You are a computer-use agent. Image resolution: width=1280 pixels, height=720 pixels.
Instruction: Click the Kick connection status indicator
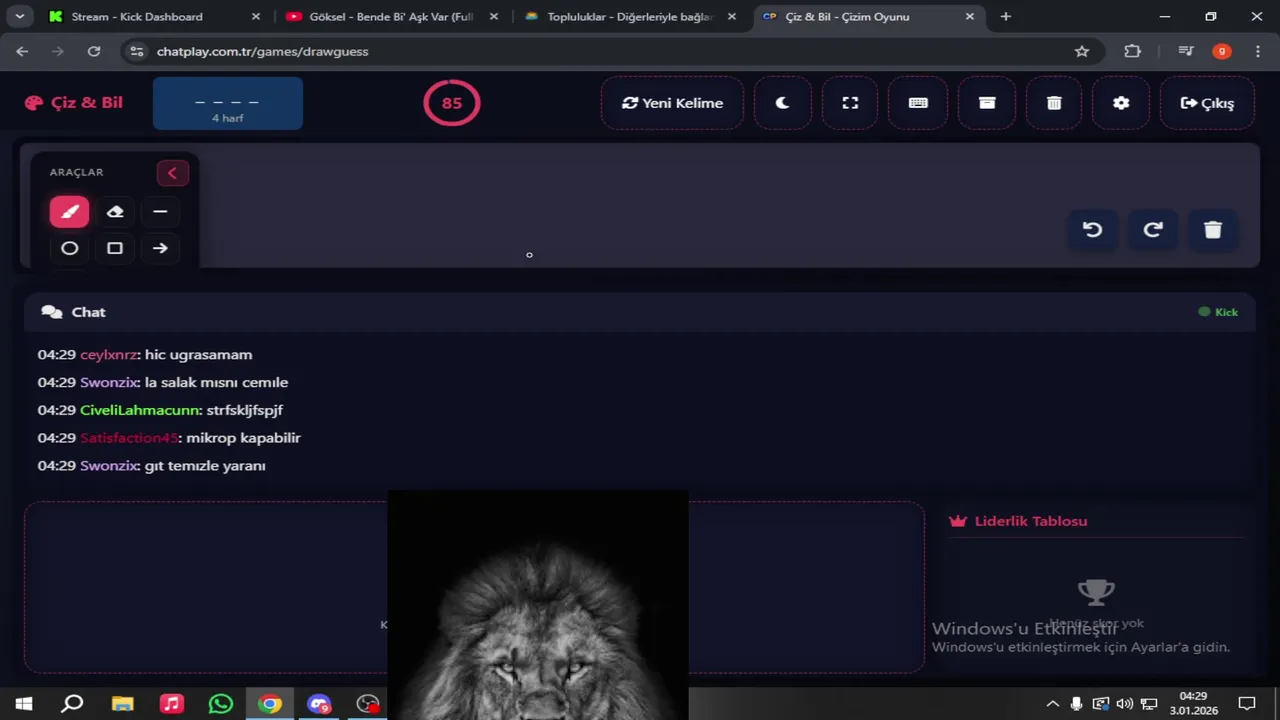1218,312
